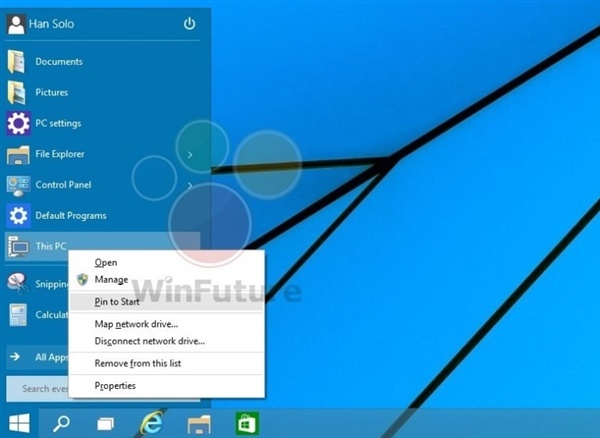Screen dimensions: 600x438
Task: Expand the File Explorer jump list chevron
Action: point(190,155)
